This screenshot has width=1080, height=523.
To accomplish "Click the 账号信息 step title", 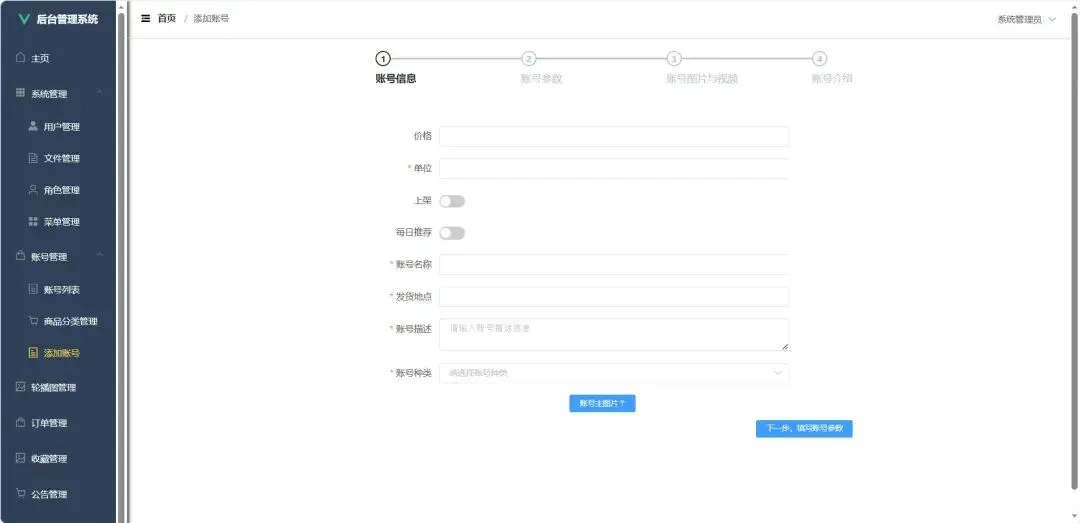I will point(395,79).
